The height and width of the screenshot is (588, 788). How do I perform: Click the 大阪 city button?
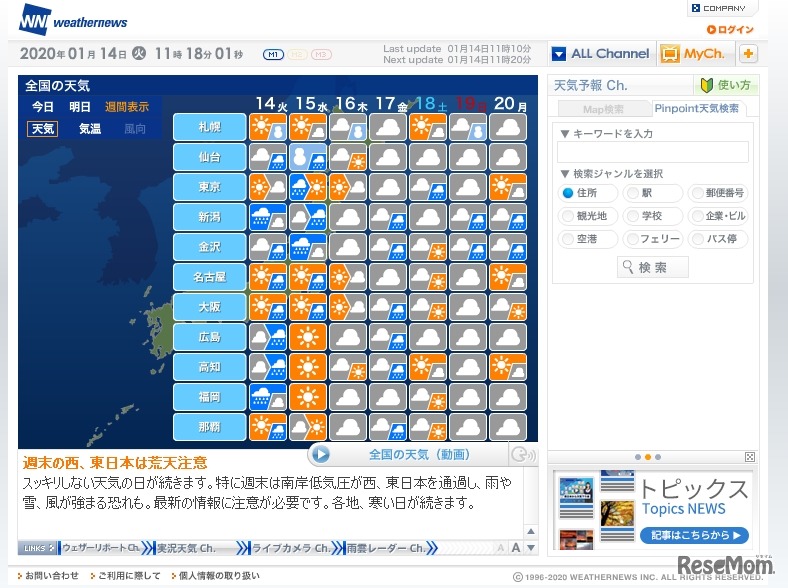pyautogui.click(x=210, y=307)
